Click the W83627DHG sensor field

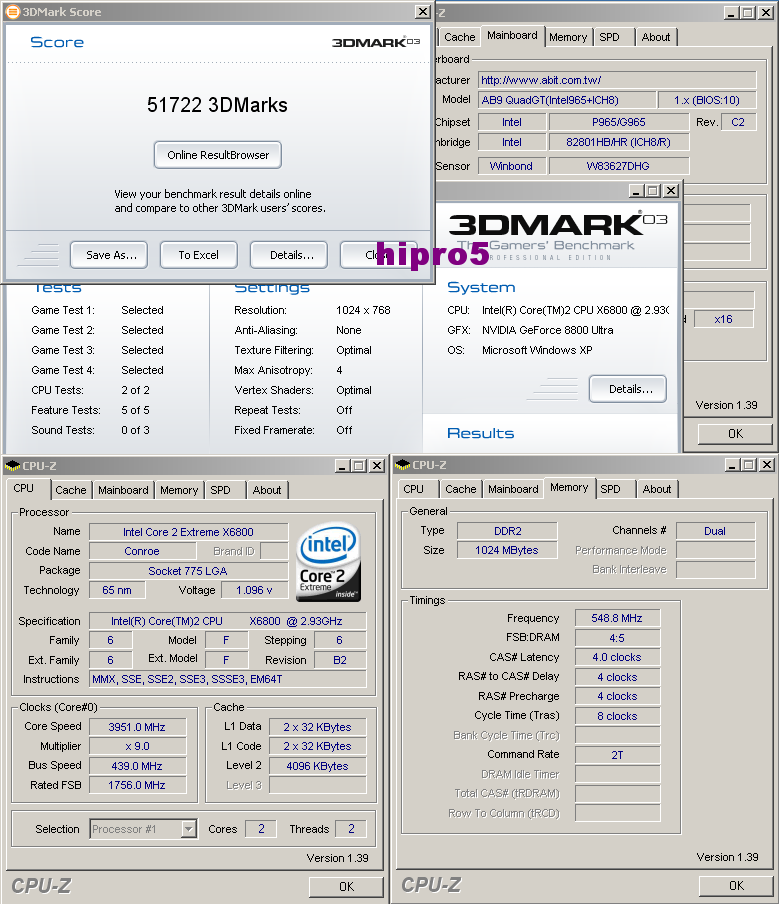coord(618,166)
